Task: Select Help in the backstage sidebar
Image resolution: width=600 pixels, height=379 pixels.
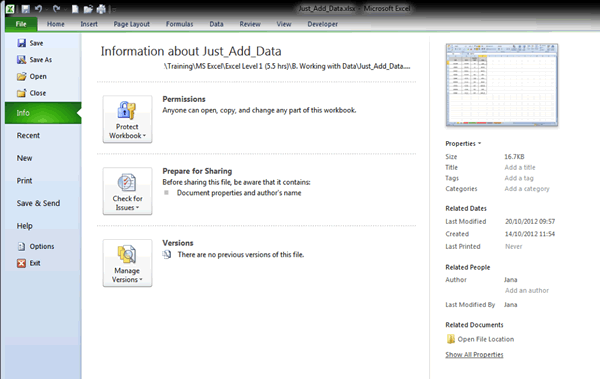Action: coord(24,226)
